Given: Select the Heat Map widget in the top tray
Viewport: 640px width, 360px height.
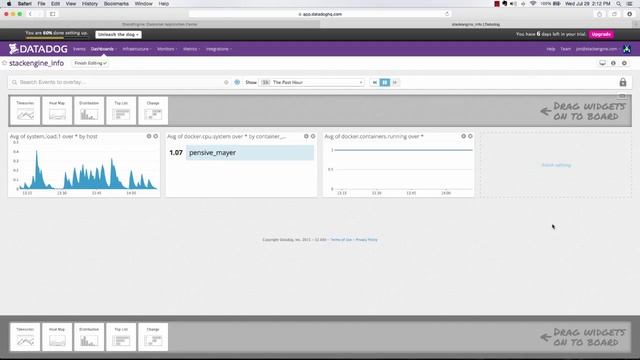Looking at the screenshot, I should [57, 111].
